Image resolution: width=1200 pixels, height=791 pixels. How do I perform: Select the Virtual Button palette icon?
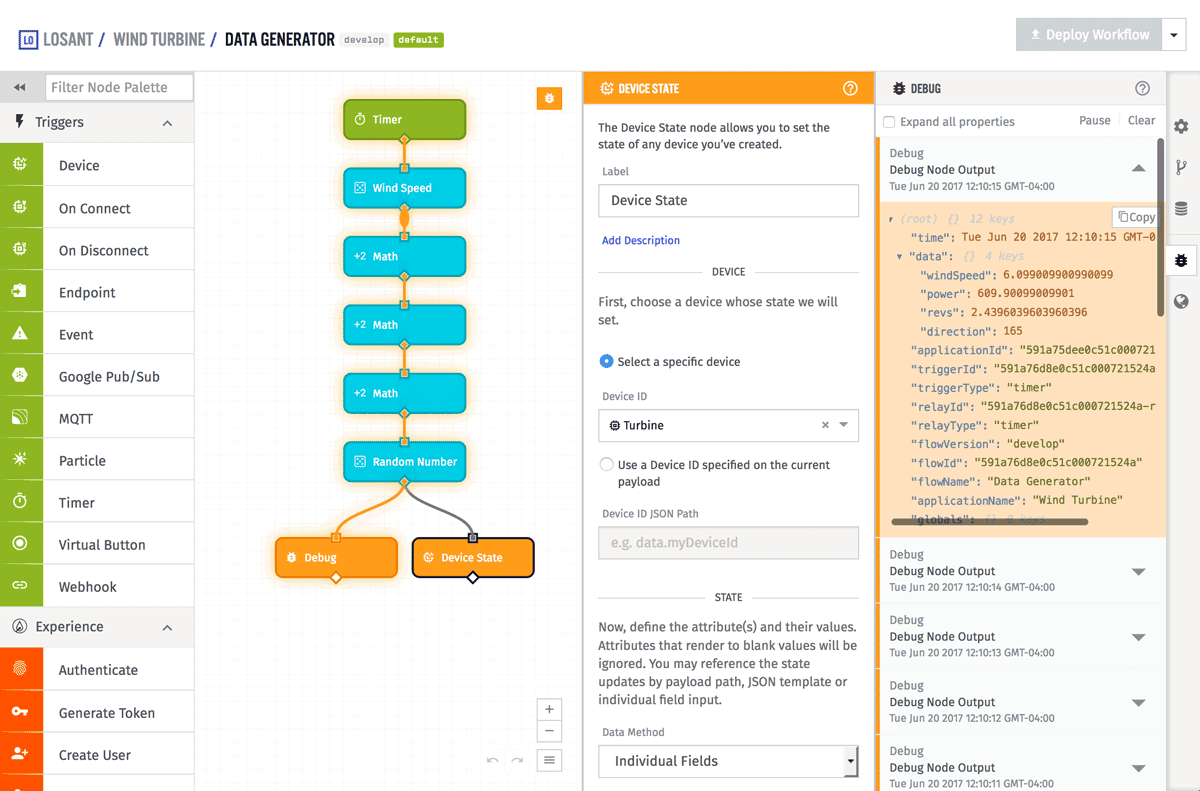(21, 544)
